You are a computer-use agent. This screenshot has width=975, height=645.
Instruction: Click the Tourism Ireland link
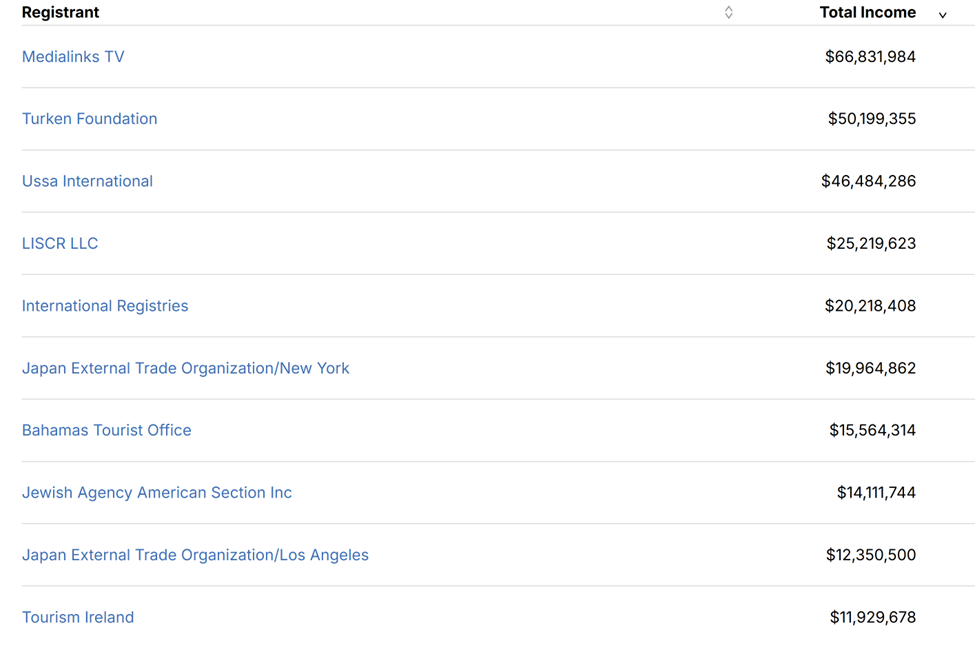[78, 617]
